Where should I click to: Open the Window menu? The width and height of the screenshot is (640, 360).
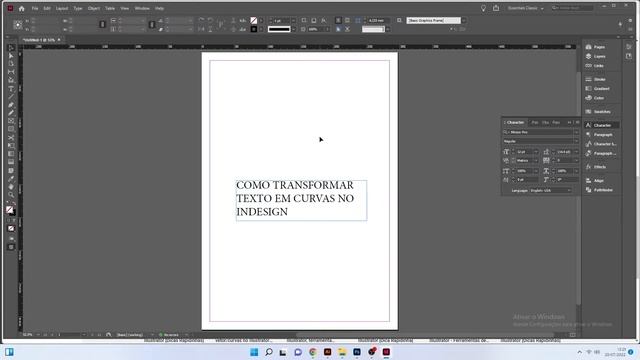tap(142, 8)
